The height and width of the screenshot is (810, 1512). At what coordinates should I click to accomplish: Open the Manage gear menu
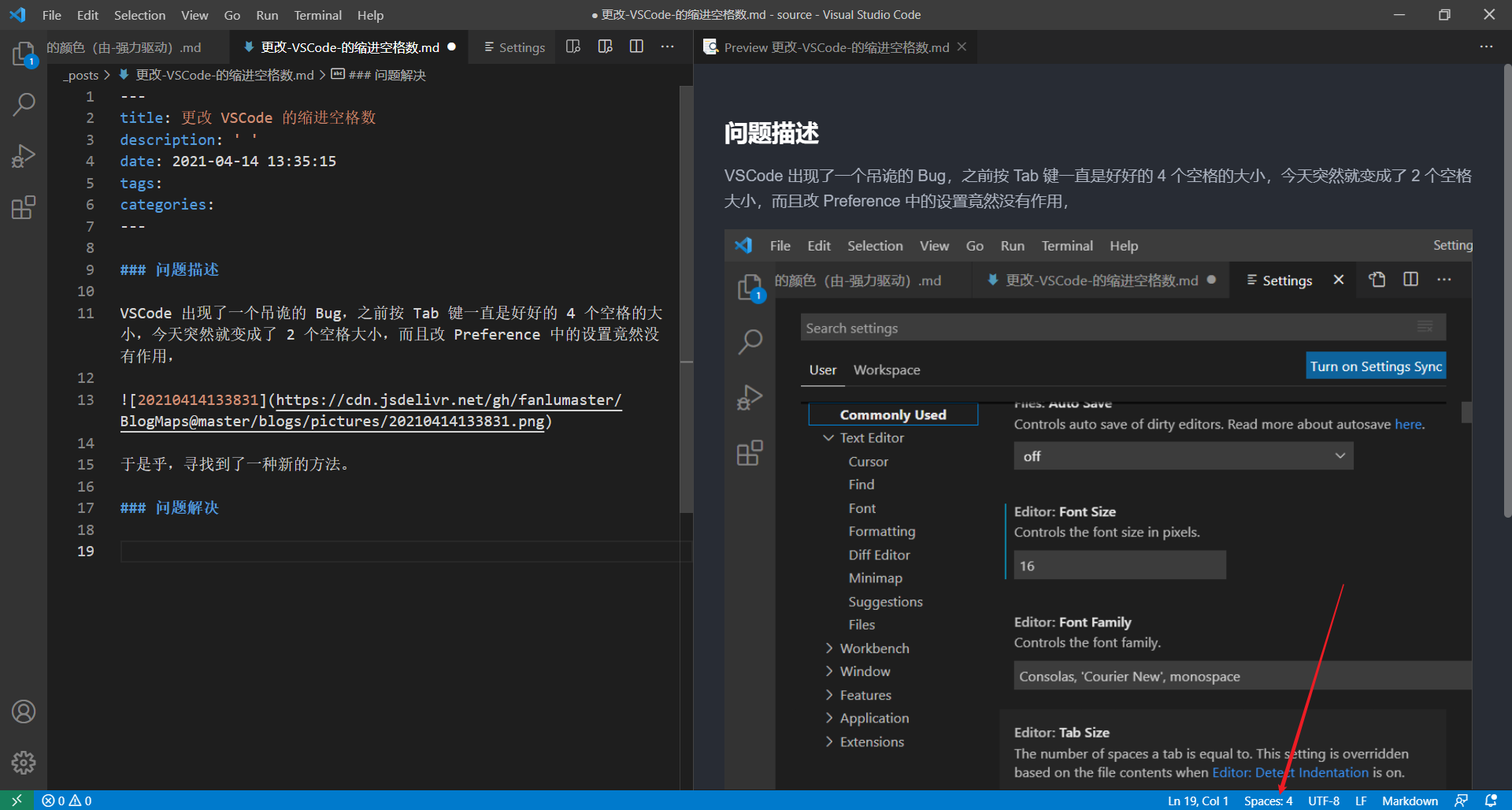(24, 763)
